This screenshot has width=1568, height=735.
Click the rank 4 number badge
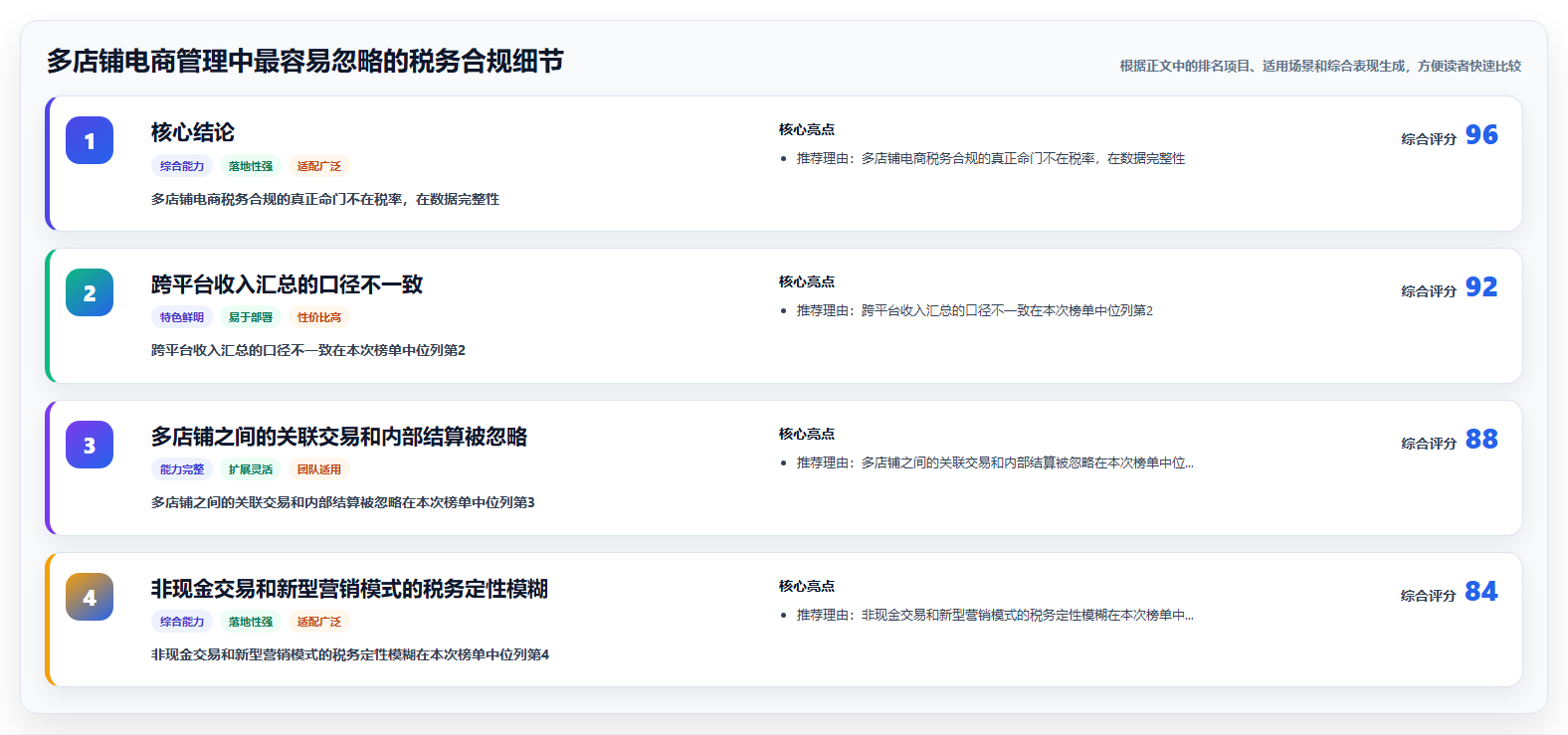(x=90, y=597)
